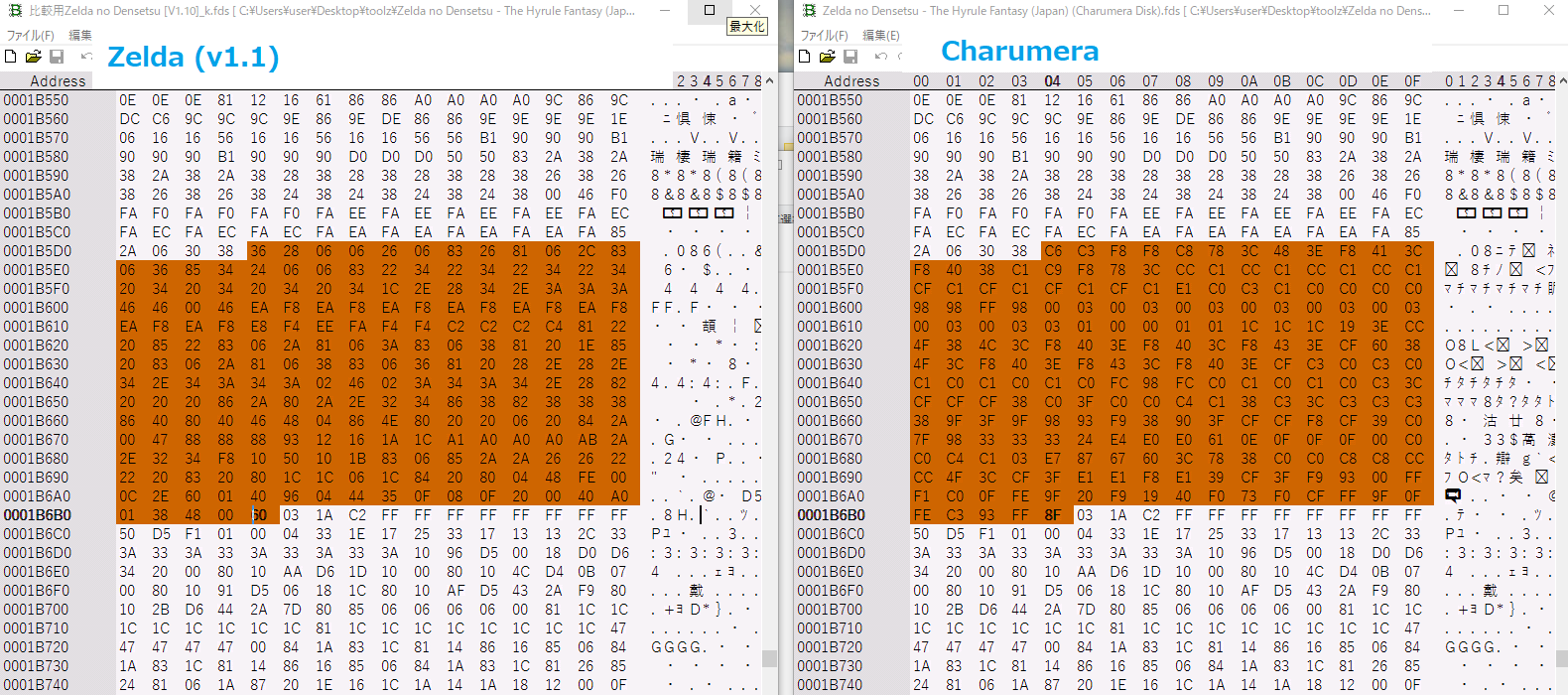This screenshot has width=1568, height=695.
Task: Click the Address column header in left window
Action: point(58,81)
